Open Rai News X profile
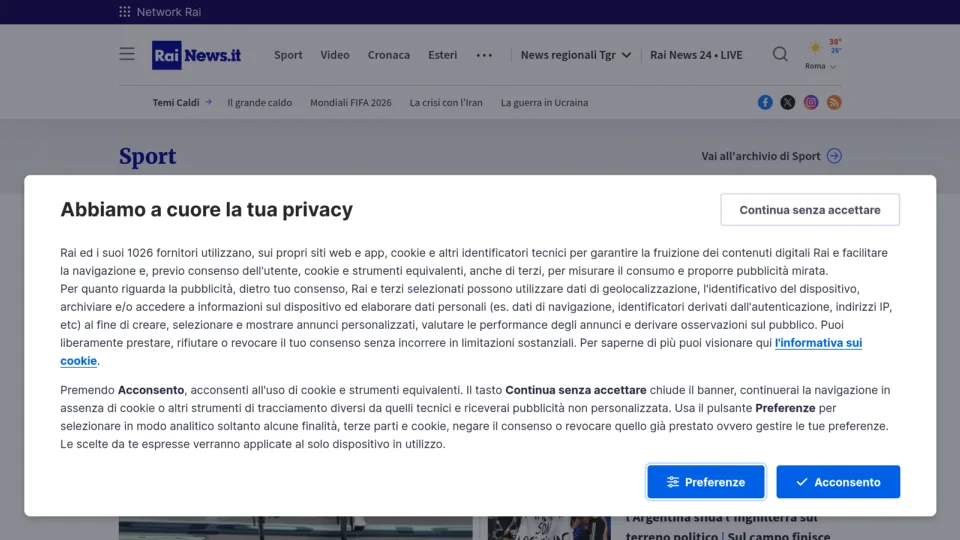Screen dimensions: 960x540 (788, 102)
